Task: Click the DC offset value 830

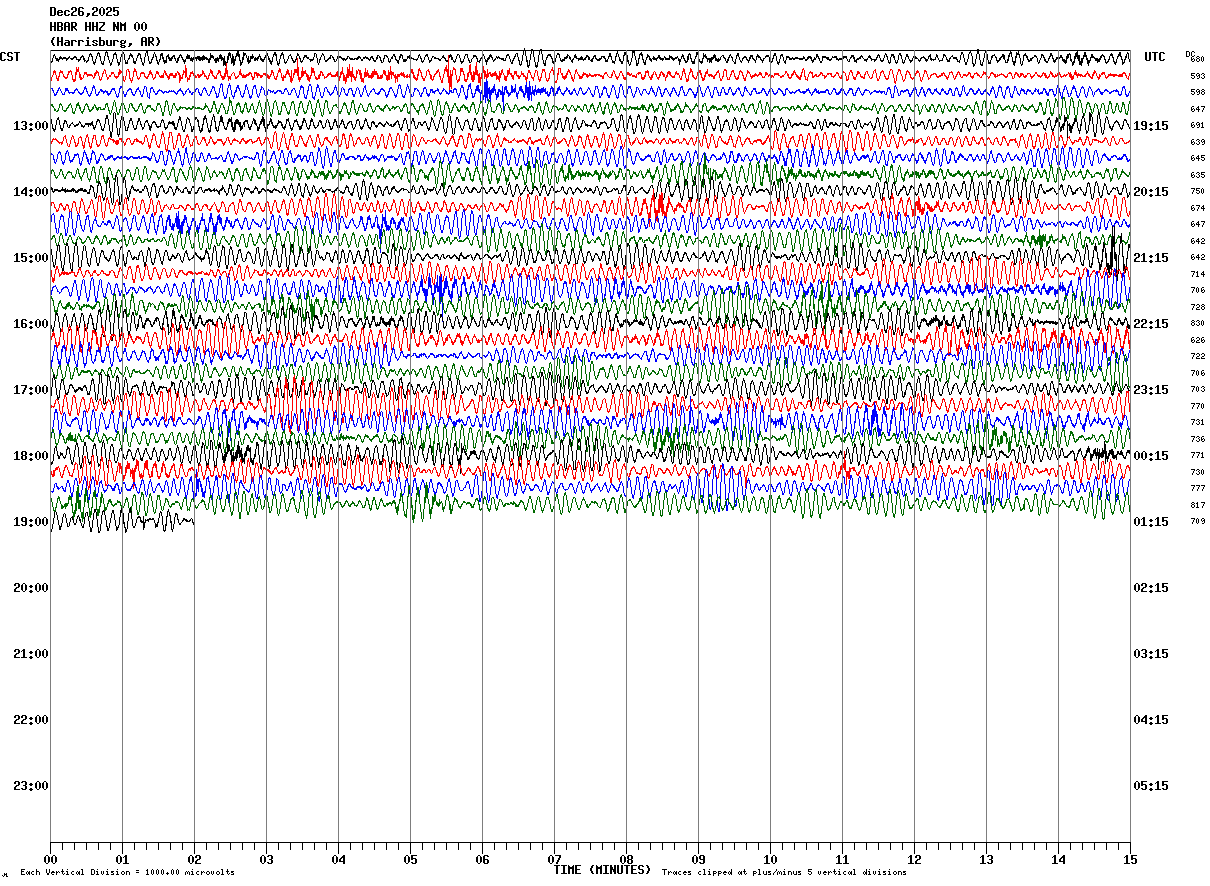Action: point(1197,324)
